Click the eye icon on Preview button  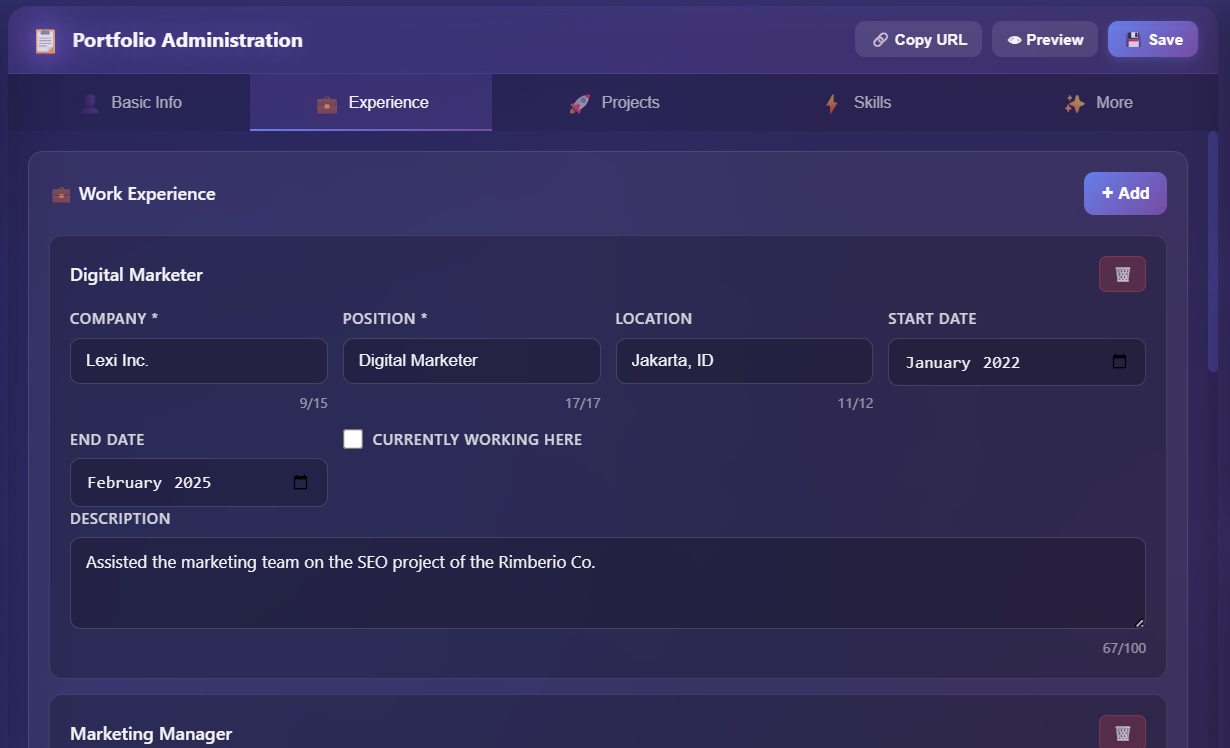(x=1016, y=39)
